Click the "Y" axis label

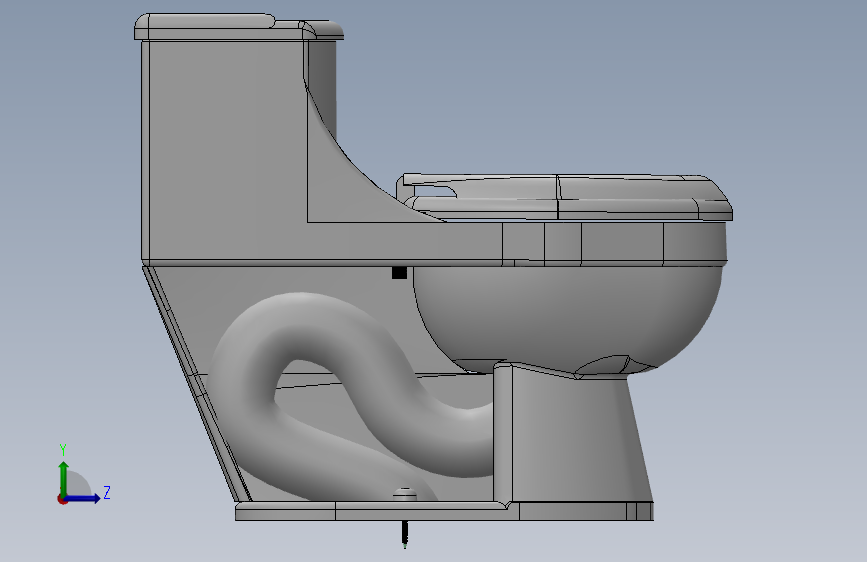(63, 450)
